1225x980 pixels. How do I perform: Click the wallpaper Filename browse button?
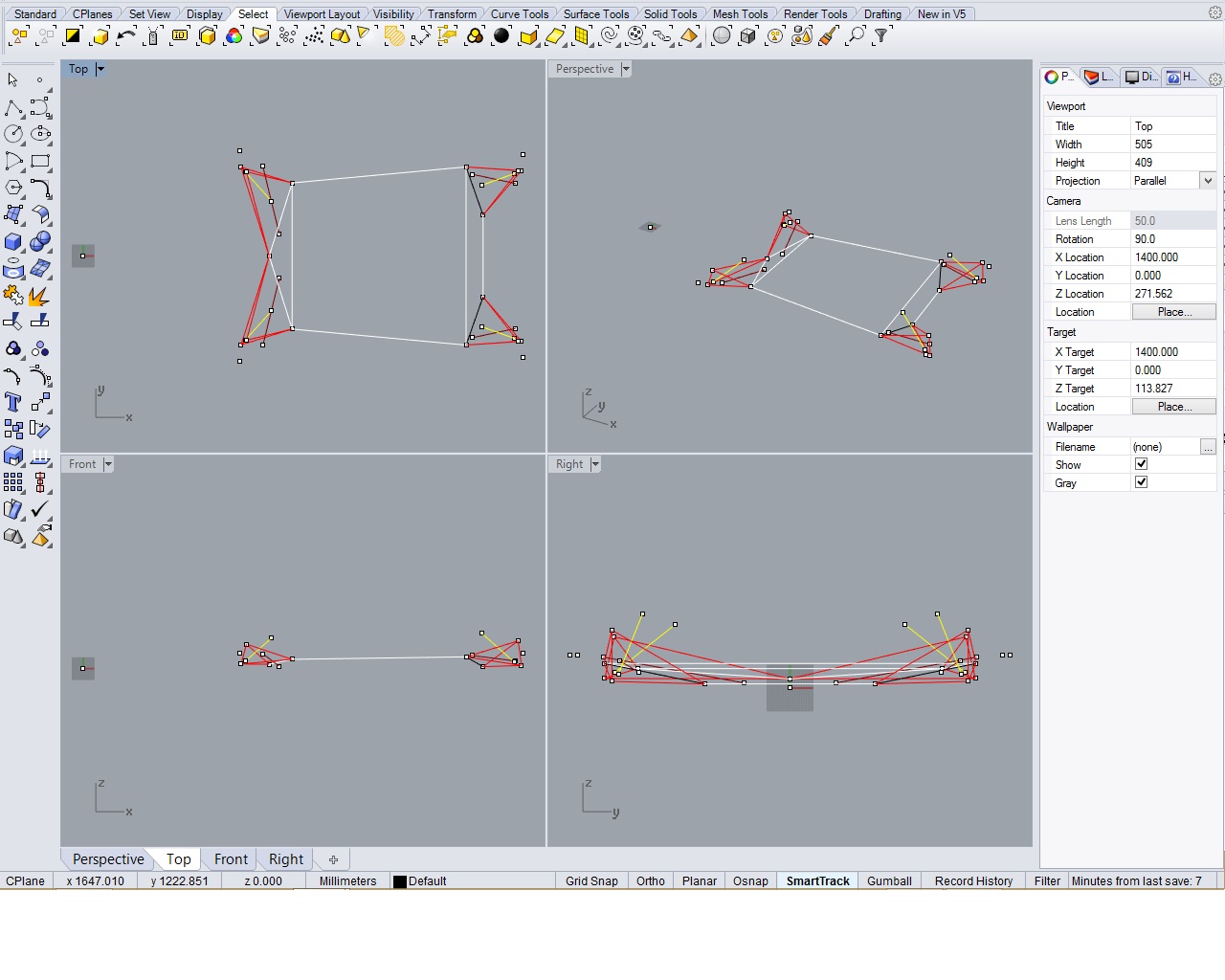pos(1208,447)
